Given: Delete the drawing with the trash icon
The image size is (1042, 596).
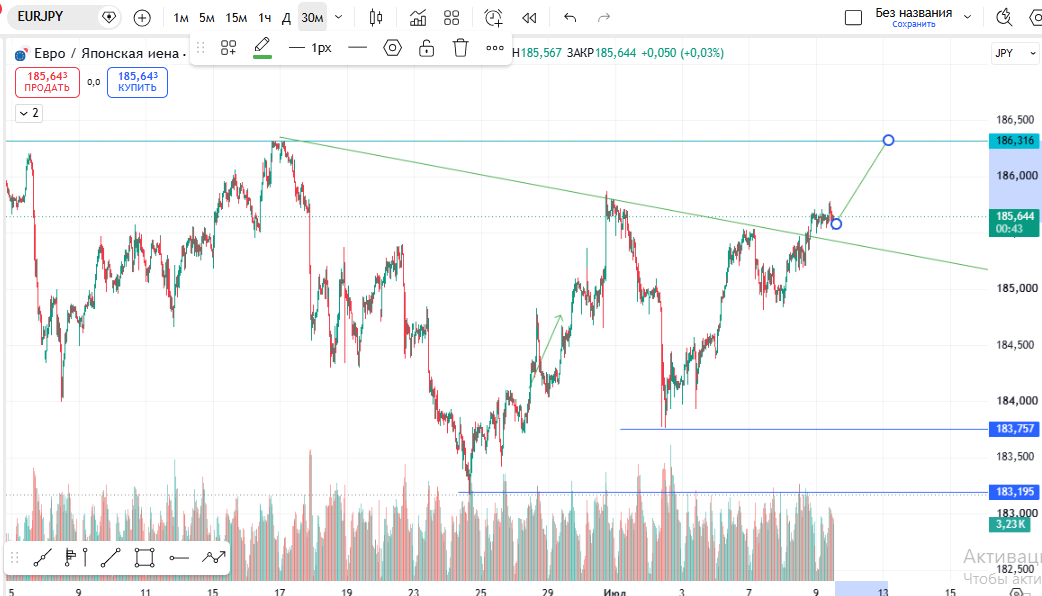Looking at the screenshot, I should [x=461, y=48].
